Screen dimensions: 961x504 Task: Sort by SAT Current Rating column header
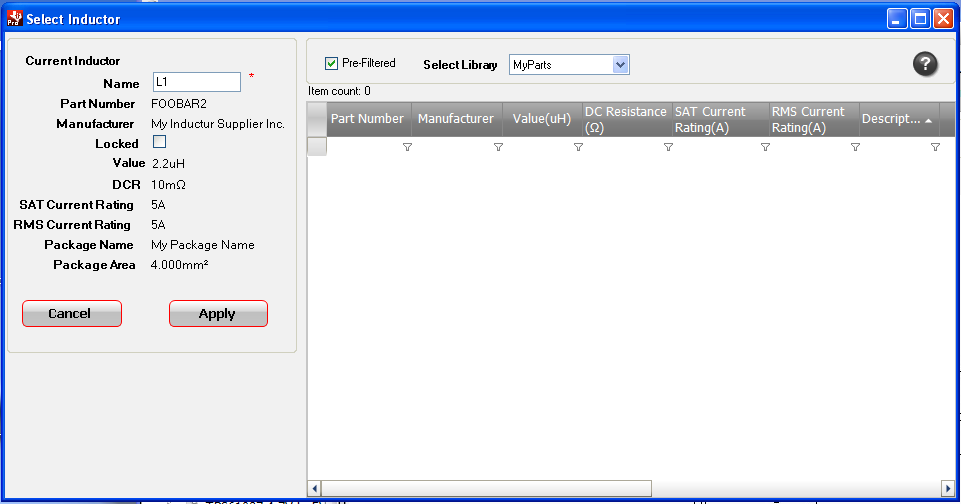(x=721, y=119)
